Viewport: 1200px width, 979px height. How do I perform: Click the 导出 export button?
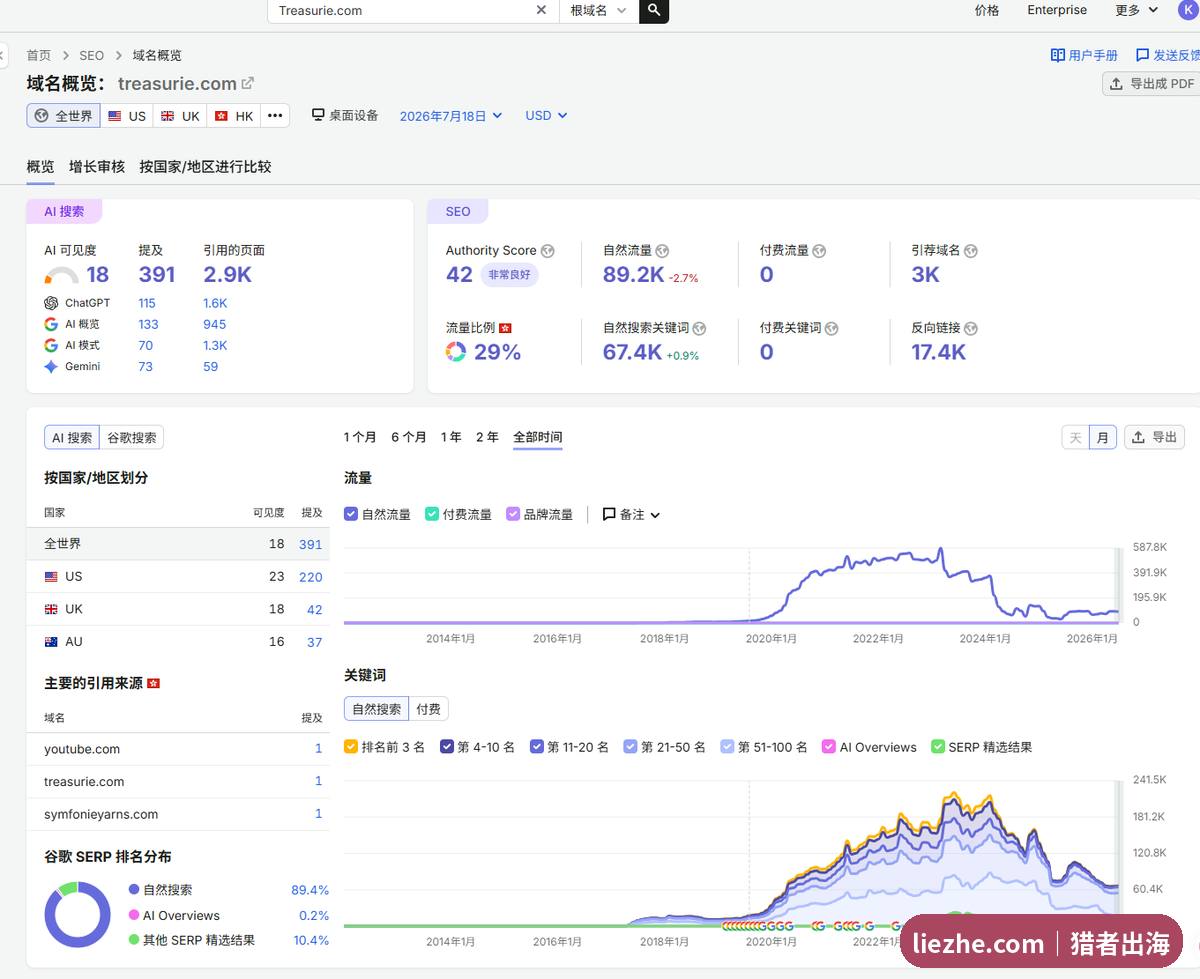point(1154,437)
